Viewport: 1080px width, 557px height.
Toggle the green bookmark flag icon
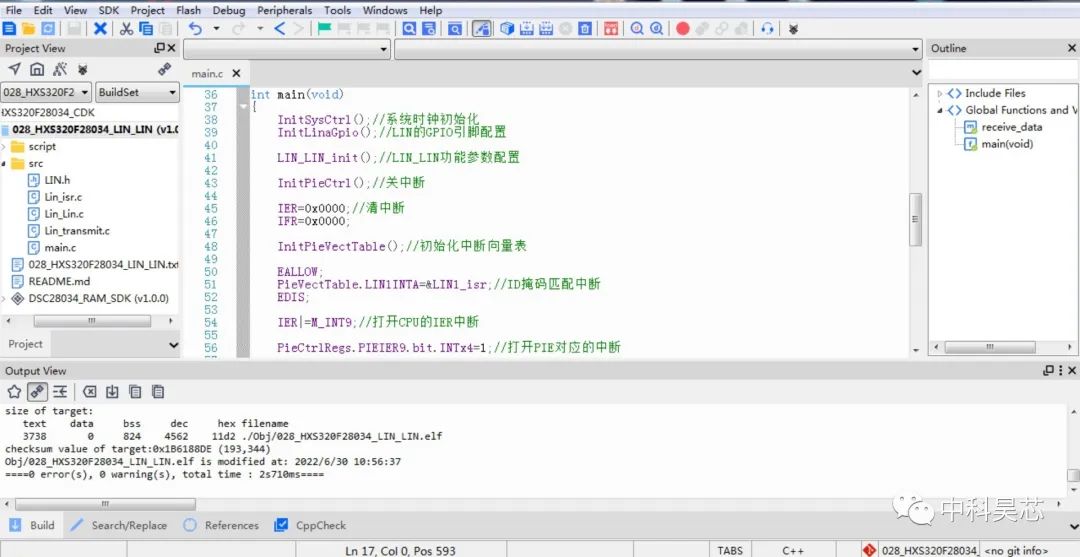(x=324, y=28)
